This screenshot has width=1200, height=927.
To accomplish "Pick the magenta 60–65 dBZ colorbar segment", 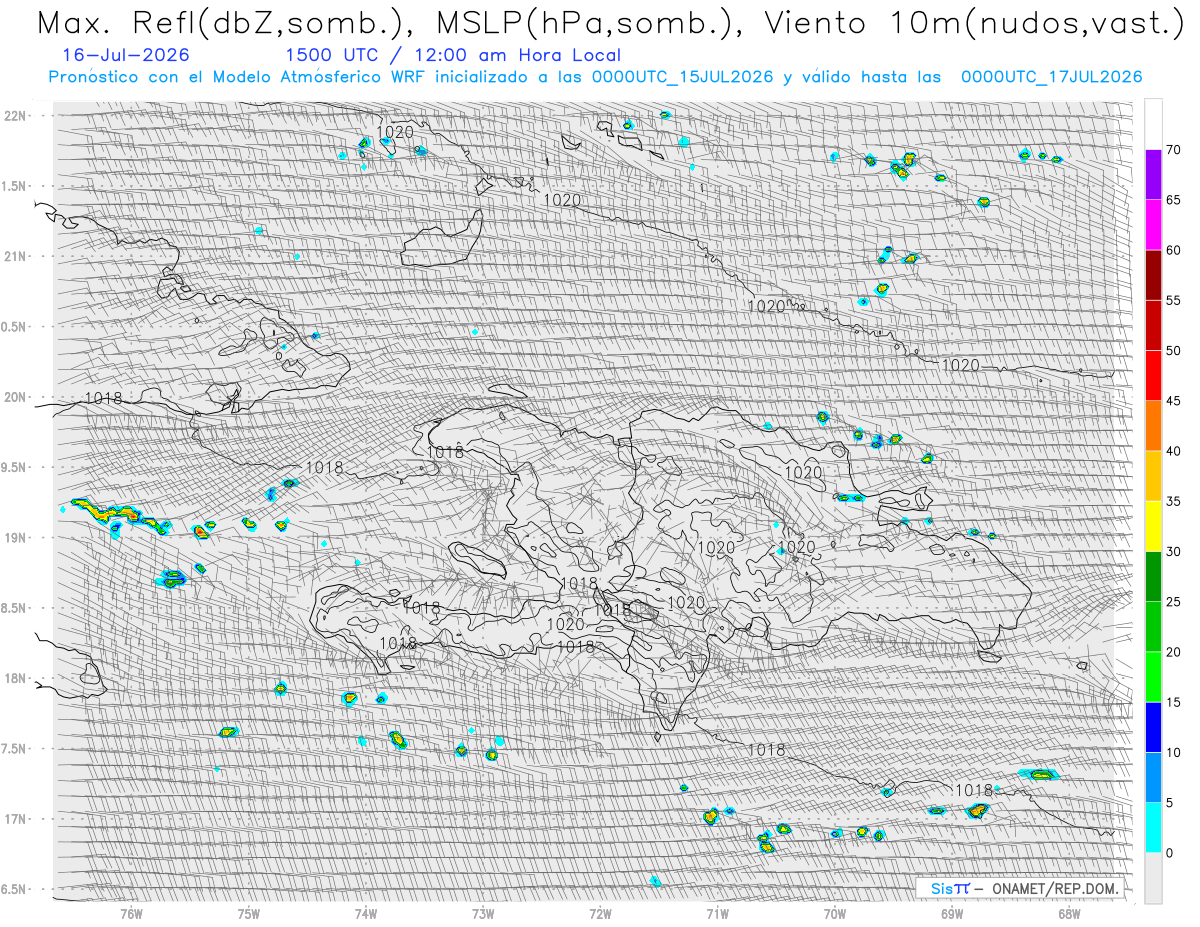I will [x=1153, y=224].
